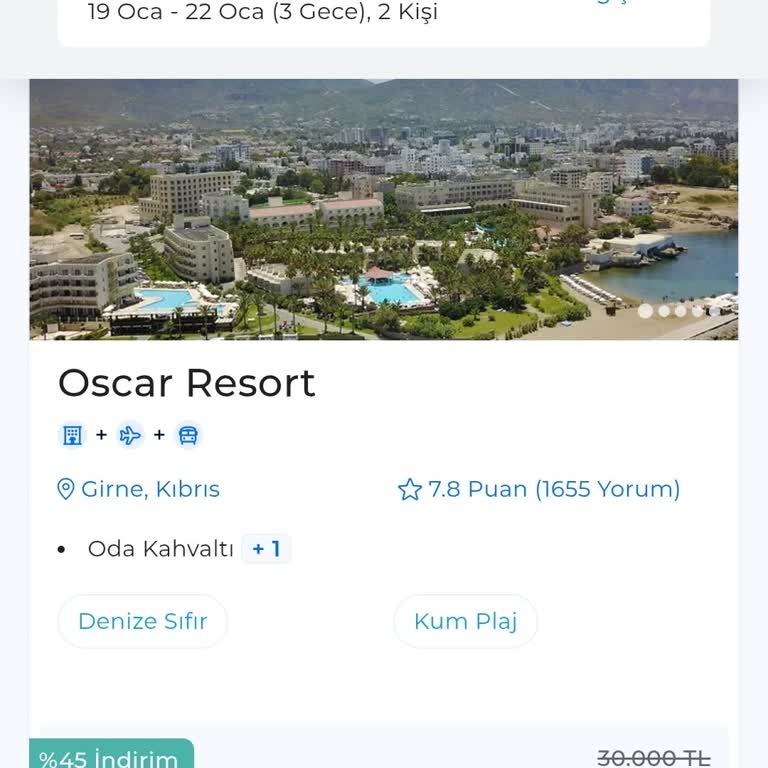View the 7.8 Puan reviews
768x768 pixels.
[554, 489]
